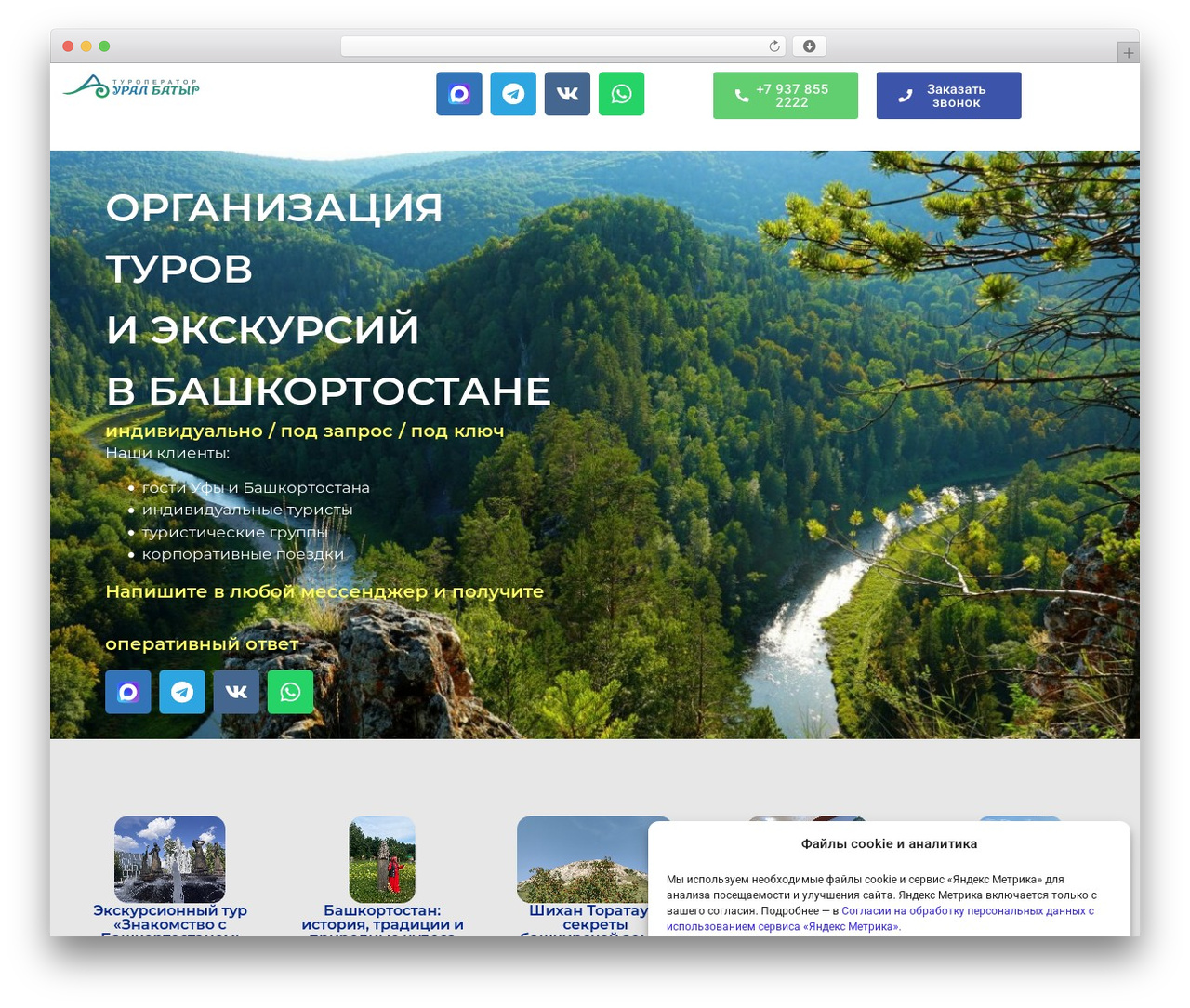This screenshot has height=1008, width=1190.
Task: Open the browser downloads button
Action: (x=809, y=46)
